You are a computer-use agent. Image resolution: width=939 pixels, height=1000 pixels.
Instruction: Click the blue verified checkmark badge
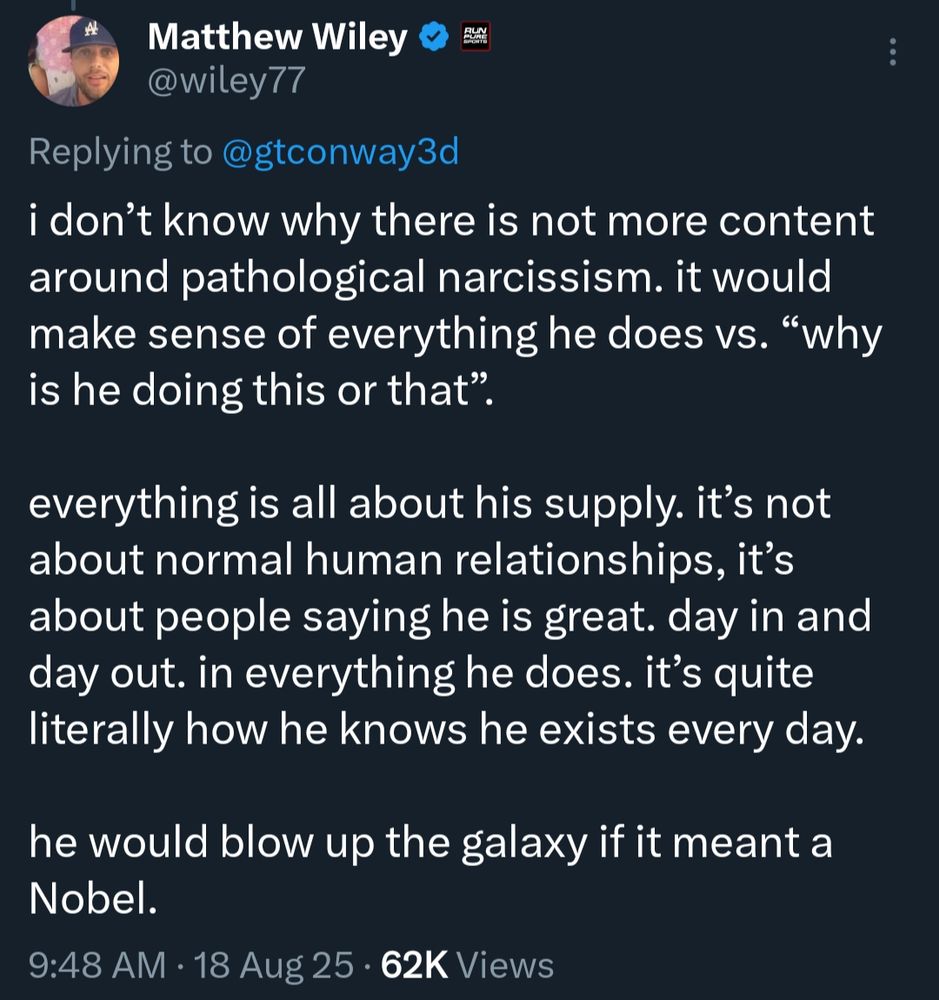point(434,38)
